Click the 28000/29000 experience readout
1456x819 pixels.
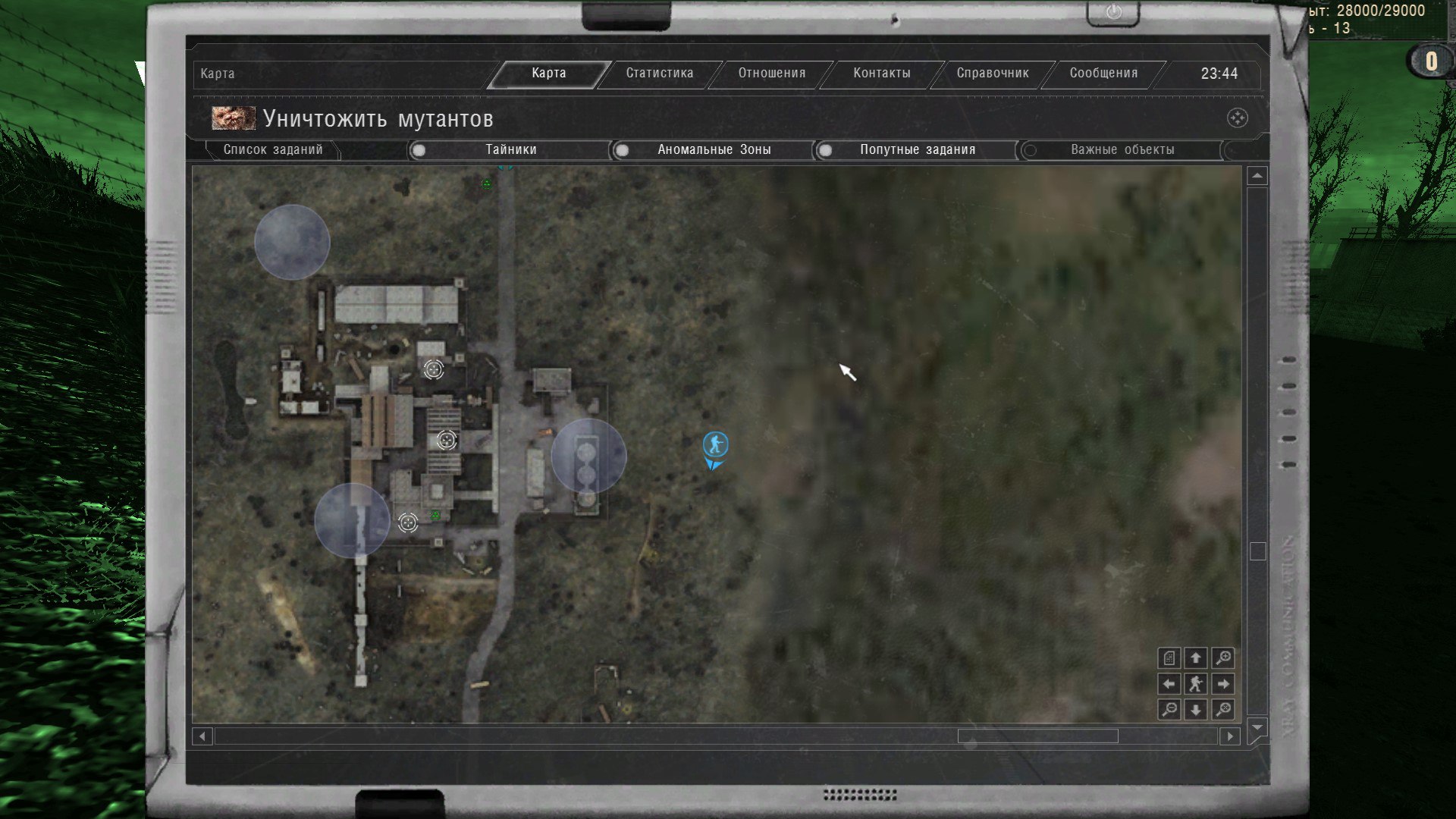pyautogui.click(x=1381, y=11)
